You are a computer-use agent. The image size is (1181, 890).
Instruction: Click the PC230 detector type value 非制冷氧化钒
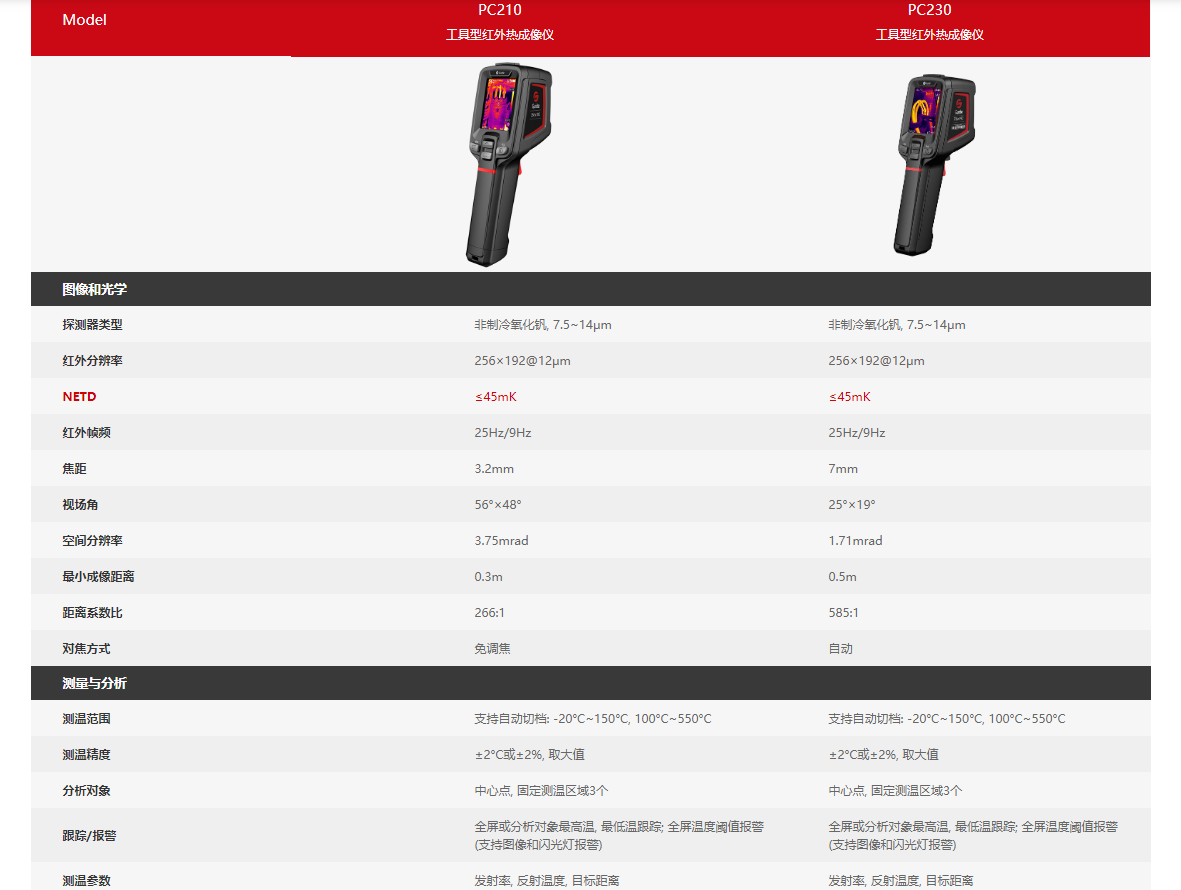(x=896, y=325)
